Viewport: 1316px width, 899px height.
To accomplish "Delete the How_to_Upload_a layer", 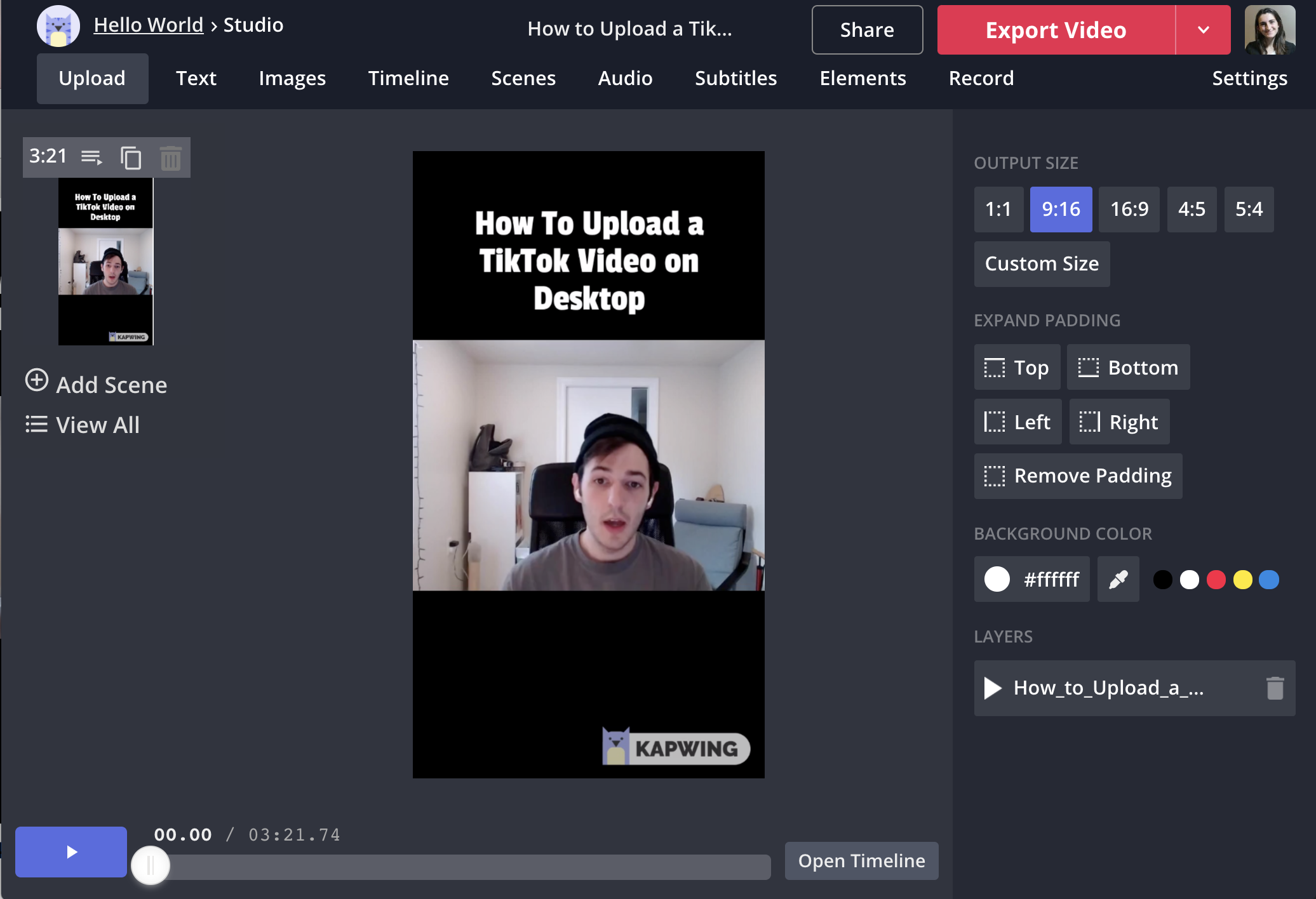I will tap(1275, 688).
